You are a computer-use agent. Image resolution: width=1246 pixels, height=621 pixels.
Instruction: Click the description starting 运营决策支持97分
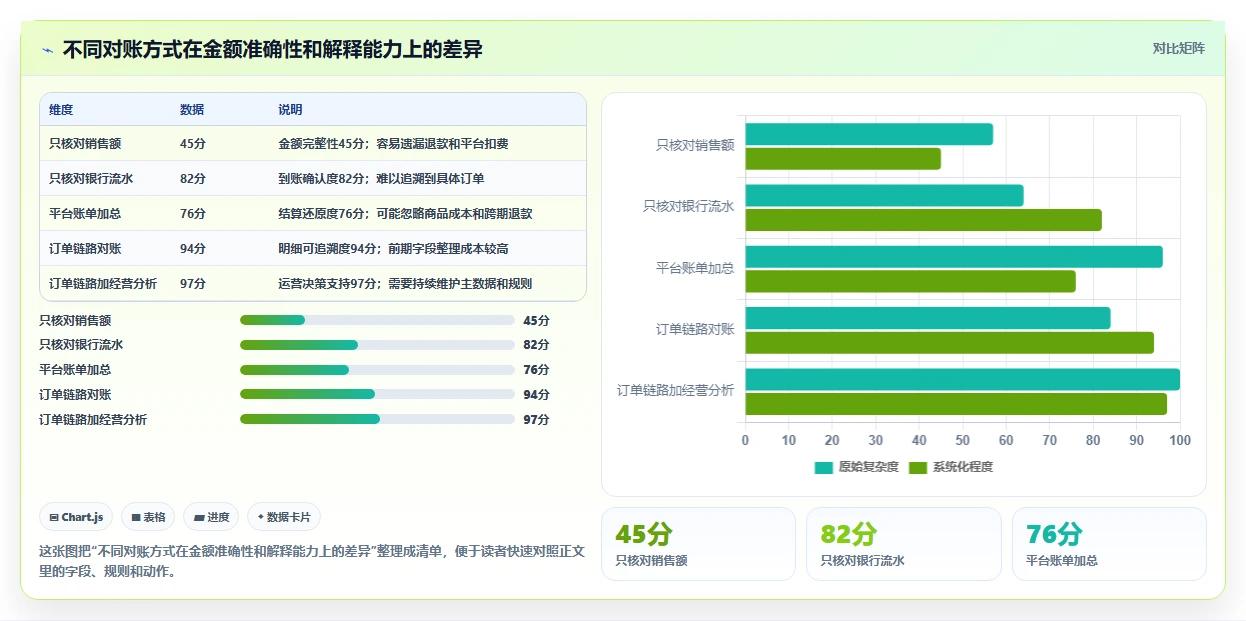[x=405, y=284]
